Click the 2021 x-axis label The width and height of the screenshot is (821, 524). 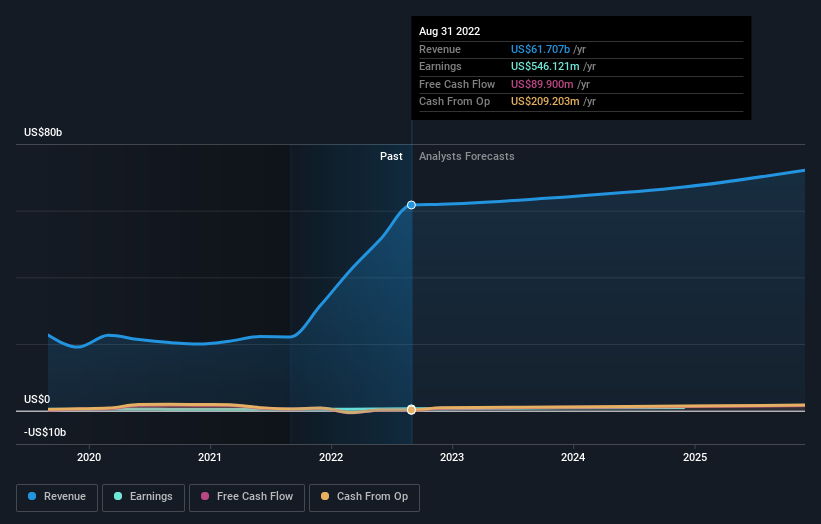pyautogui.click(x=210, y=457)
